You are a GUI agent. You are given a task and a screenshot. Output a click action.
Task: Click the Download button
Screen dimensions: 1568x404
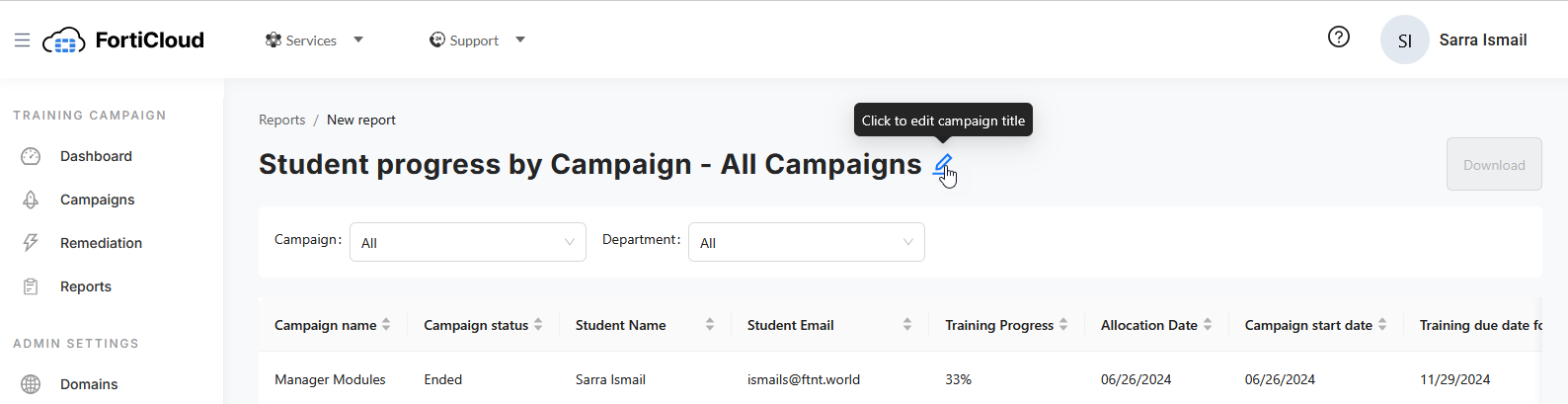(1493, 165)
